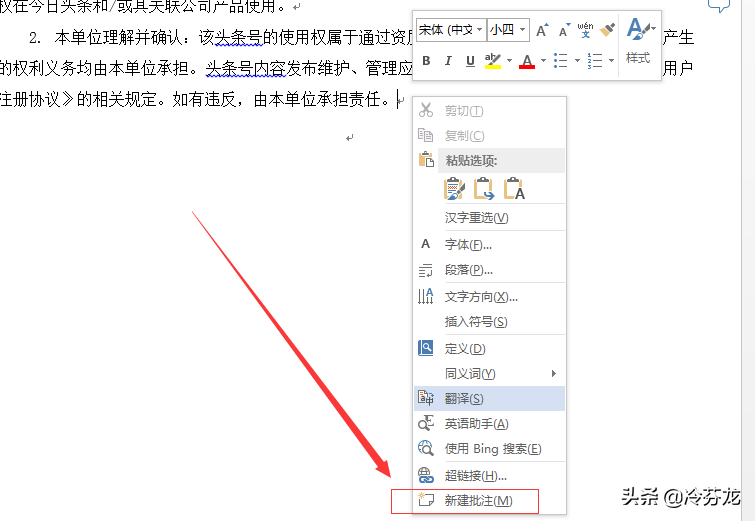Apply bullet list formatting
Viewport: 755px width, 521px height.
560,61
